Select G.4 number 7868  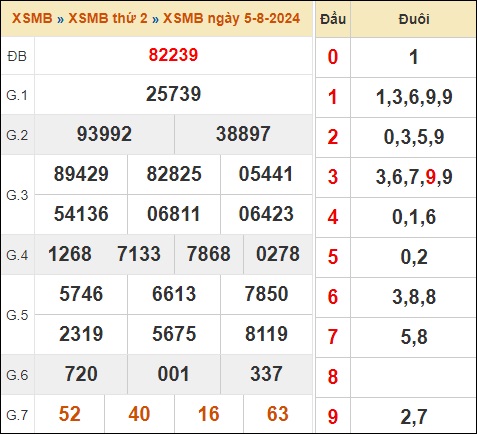click(x=209, y=254)
